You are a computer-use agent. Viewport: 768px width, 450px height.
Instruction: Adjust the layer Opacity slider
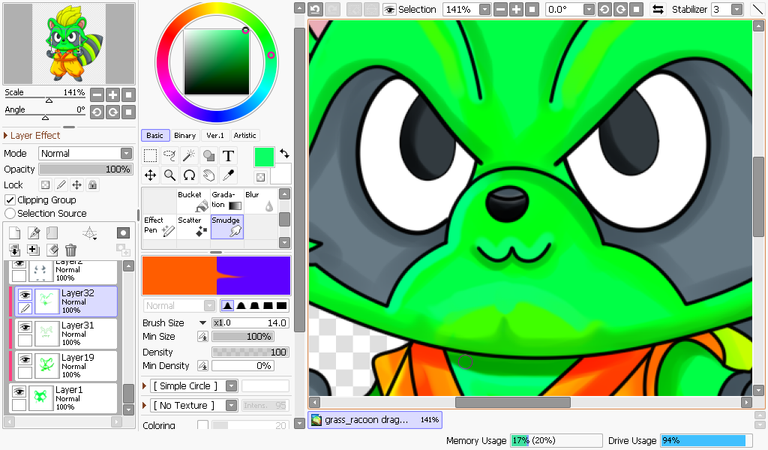[x=86, y=169]
